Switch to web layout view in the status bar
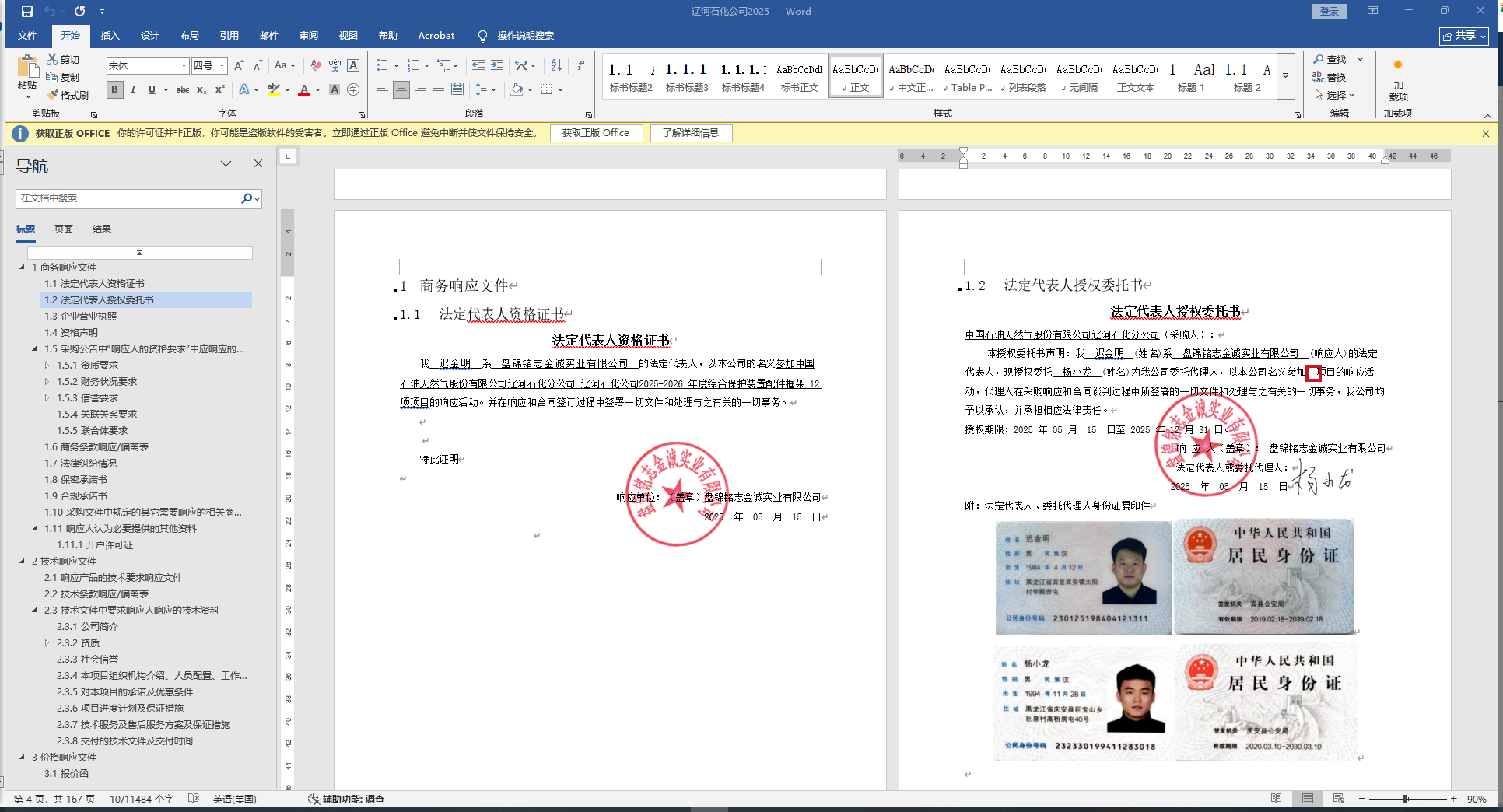The width and height of the screenshot is (1503, 812). click(x=1338, y=799)
